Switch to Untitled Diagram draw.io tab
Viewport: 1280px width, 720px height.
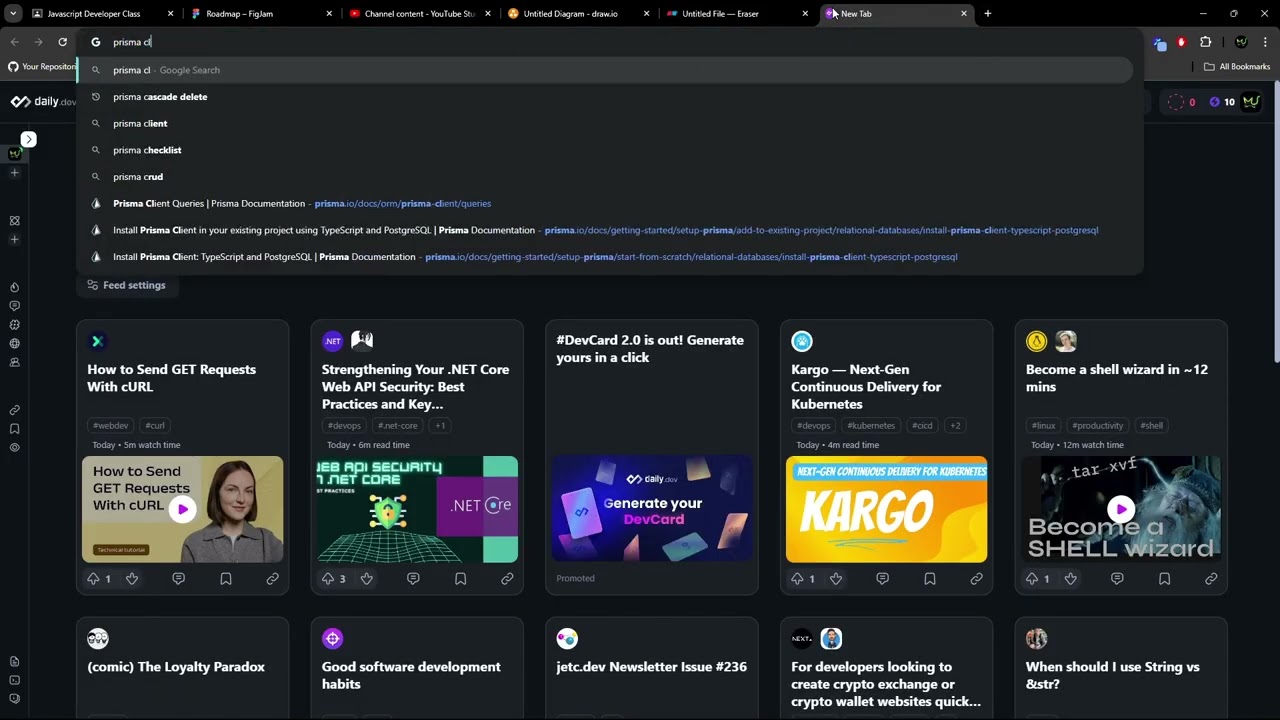click(578, 14)
